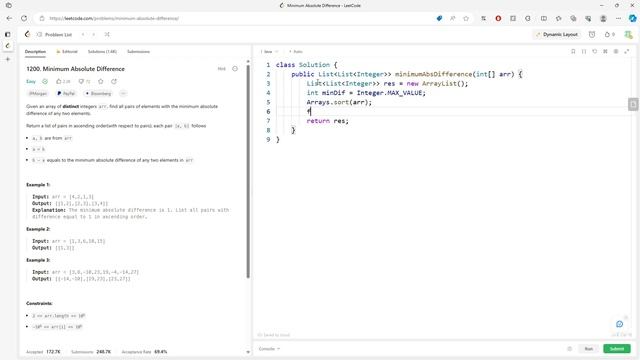Screen dimensions: 640x360
Task: Open the AI assistant chat bubble icon
Action: (619, 324)
